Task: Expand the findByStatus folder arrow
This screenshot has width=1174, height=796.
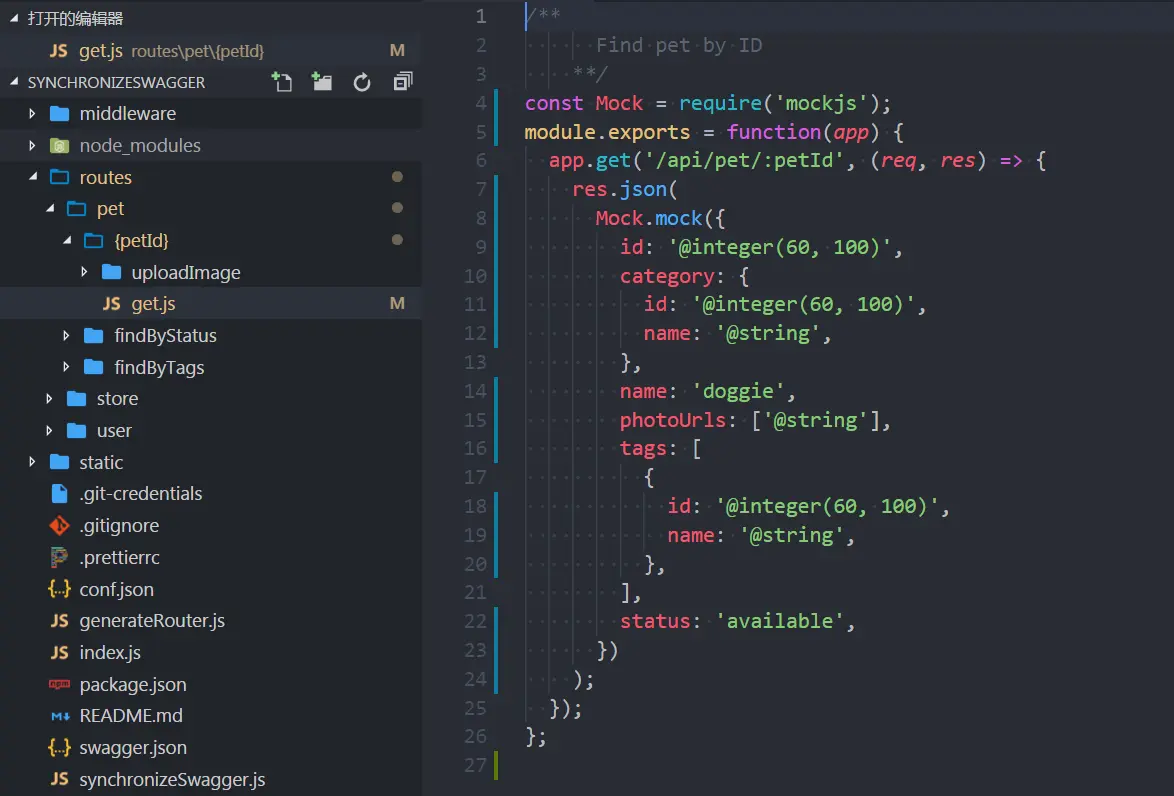Action: point(67,335)
